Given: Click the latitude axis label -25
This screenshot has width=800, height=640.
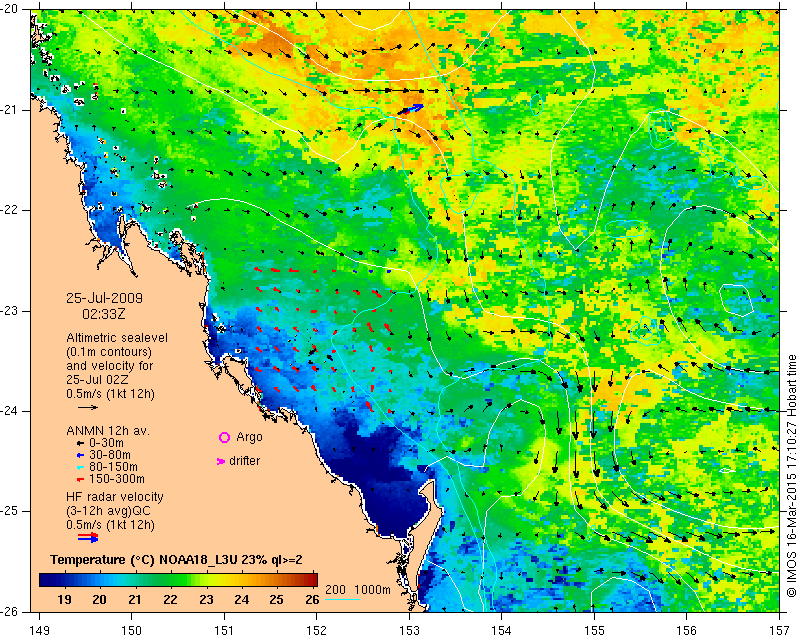Looking at the screenshot, I should 10,511.
